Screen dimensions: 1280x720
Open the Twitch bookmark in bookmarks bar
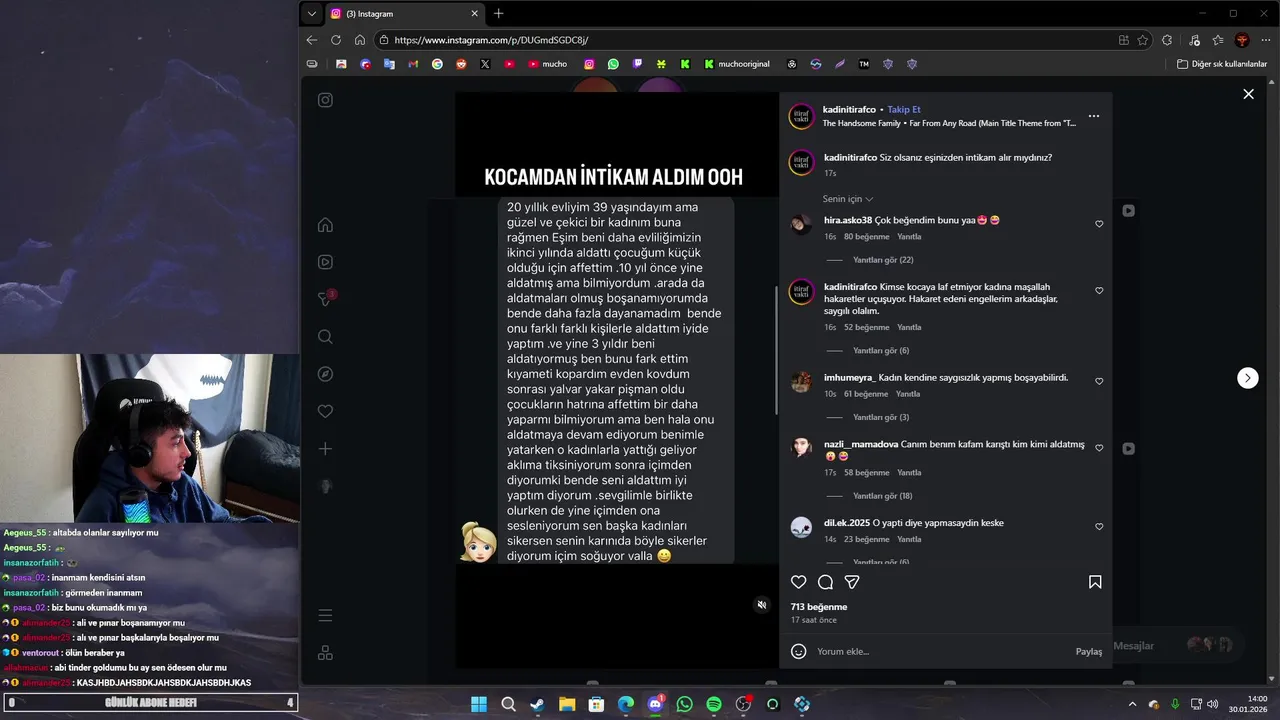pyautogui.click(x=637, y=64)
